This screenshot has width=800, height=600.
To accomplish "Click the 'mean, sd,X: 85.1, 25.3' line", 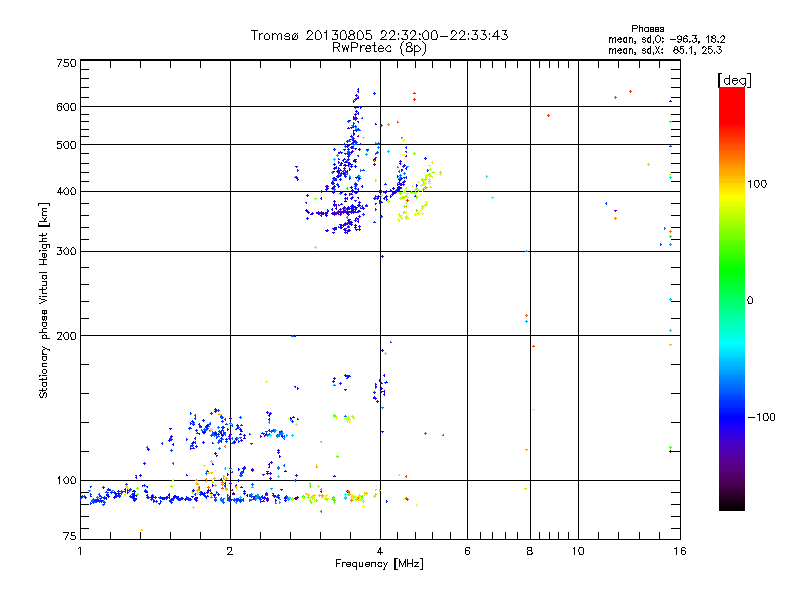I will pyautogui.click(x=665, y=50).
